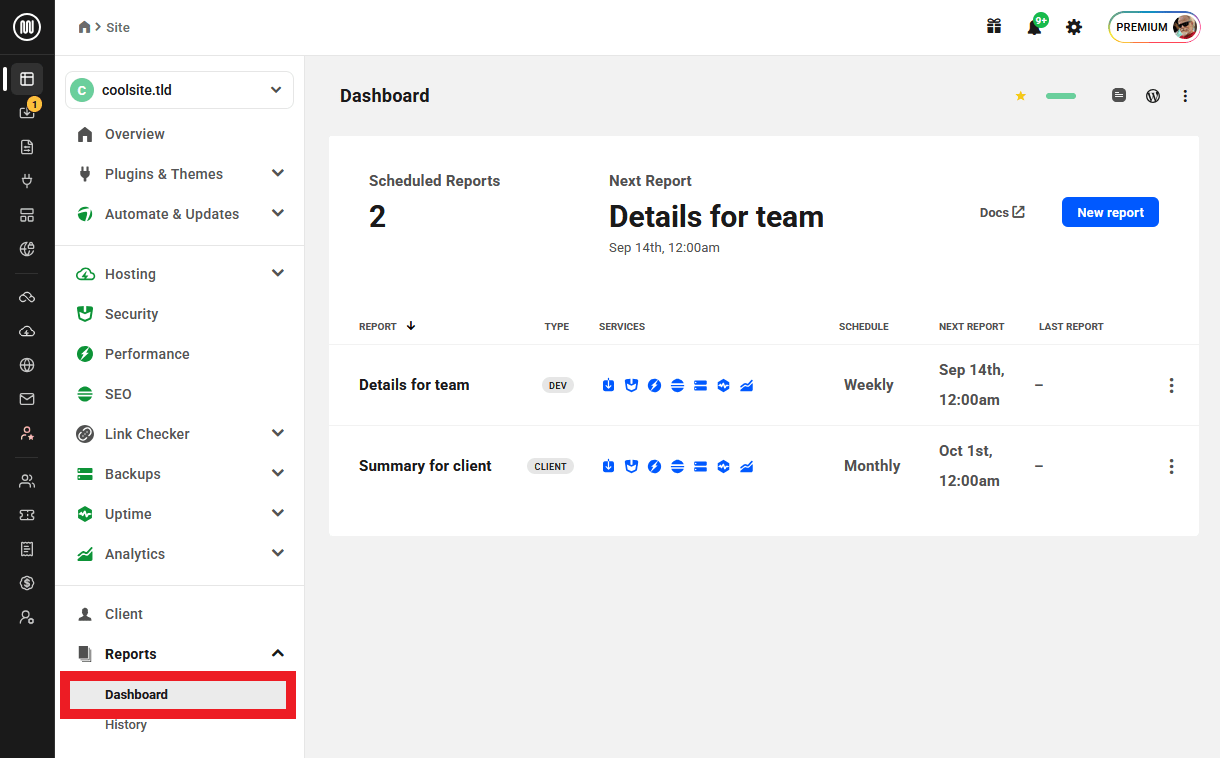The image size is (1220, 758).
Task: Open three-dot options for Summary for client
Action: (x=1171, y=466)
